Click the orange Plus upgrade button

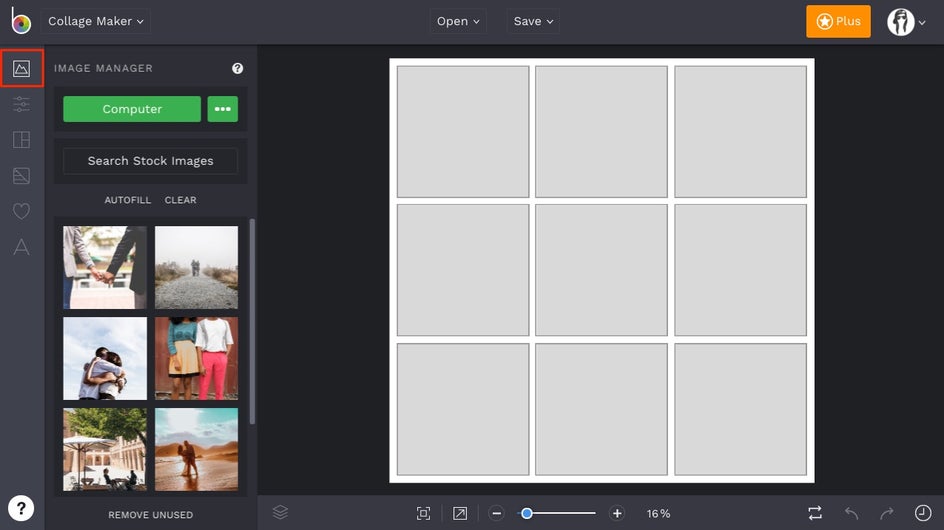click(x=839, y=21)
